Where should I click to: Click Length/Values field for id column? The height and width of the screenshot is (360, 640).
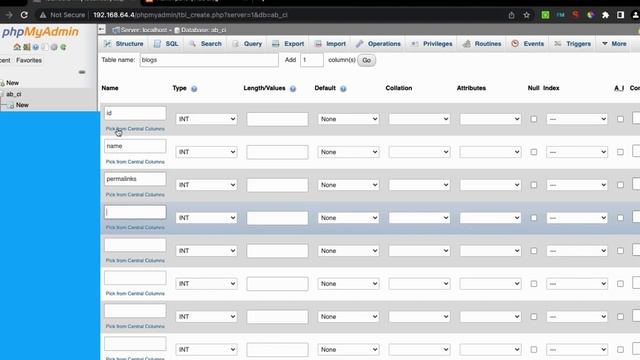[277, 119]
